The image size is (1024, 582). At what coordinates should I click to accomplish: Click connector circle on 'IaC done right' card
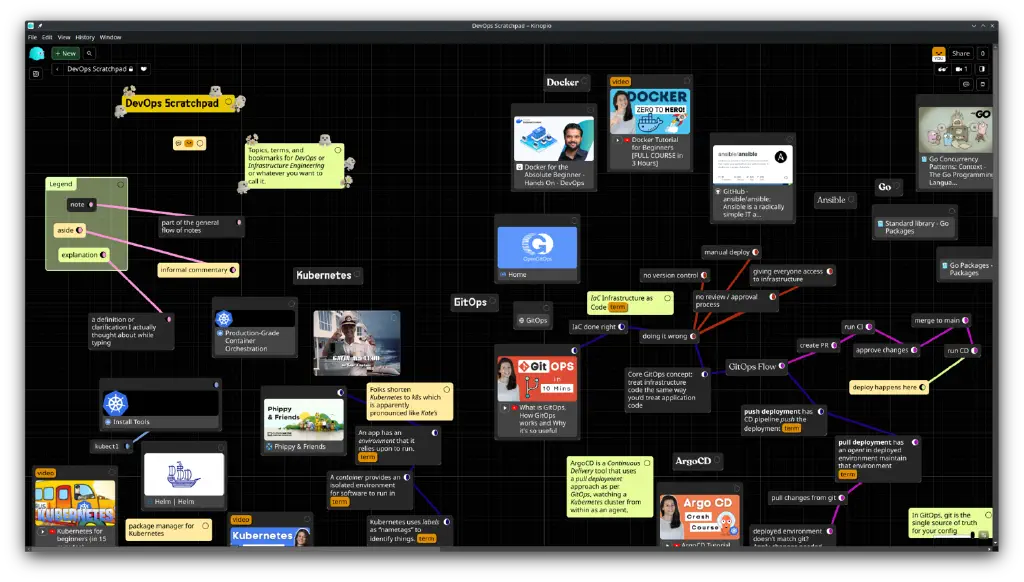pyautogui.click(x=621, y=327)
